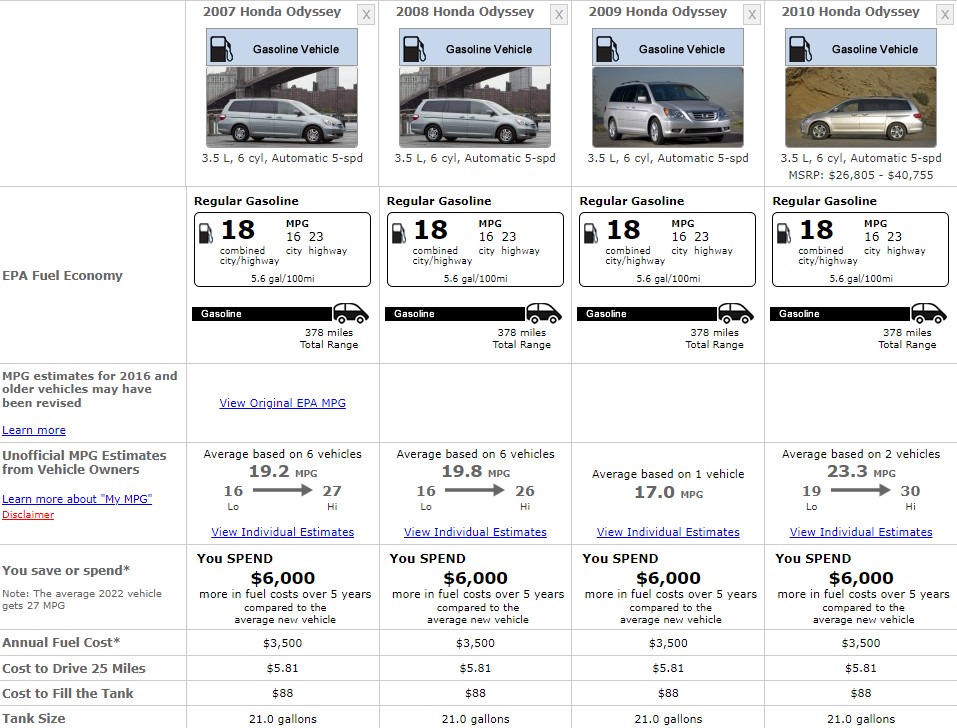Click car icon on 2007 range bar

point(351,313)
